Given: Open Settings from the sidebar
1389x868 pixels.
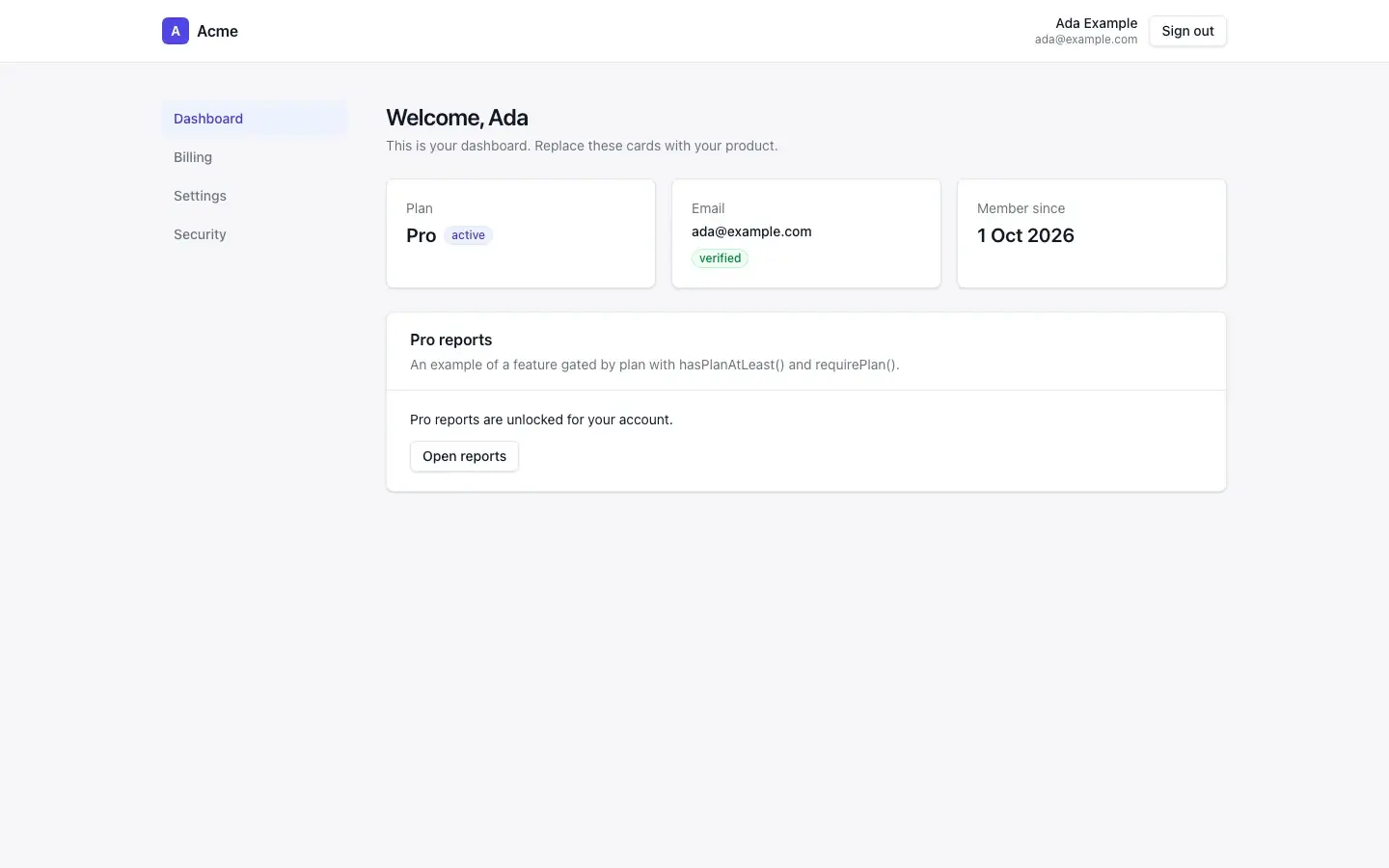Looking at the screenshot, I should point(255,196).
